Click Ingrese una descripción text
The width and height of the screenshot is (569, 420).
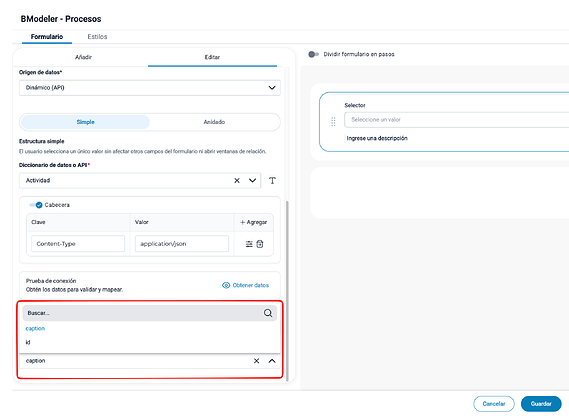377,138
